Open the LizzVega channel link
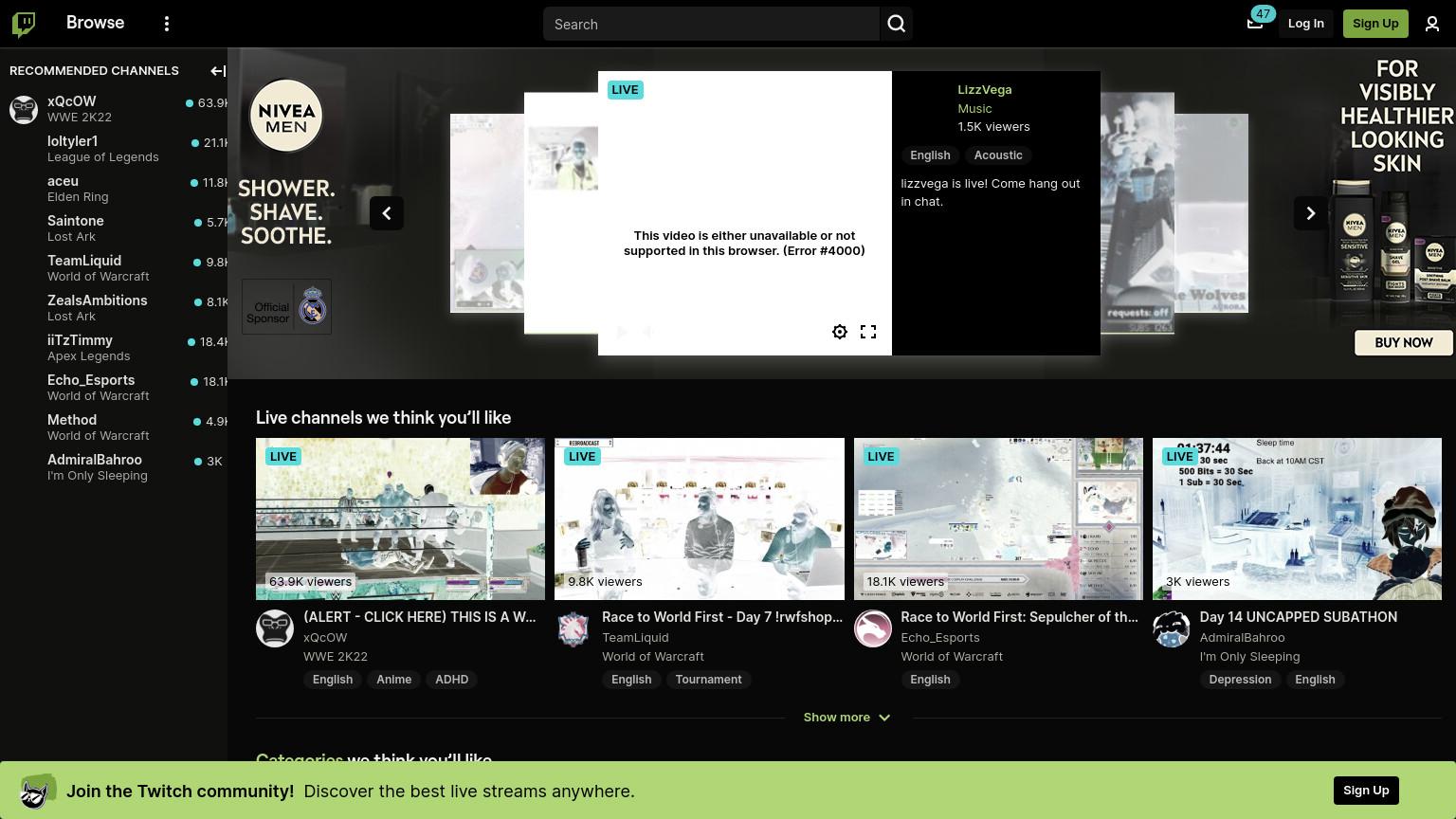 point(984,89)
